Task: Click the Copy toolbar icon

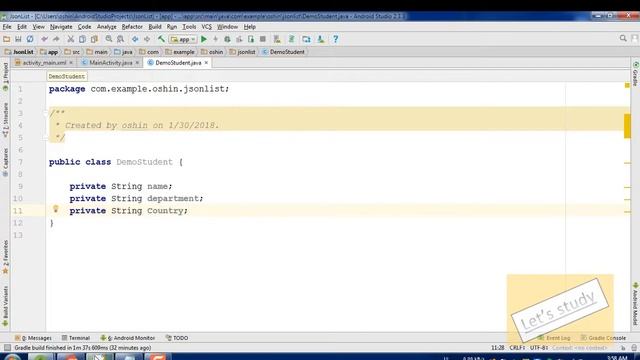Action: (82, 39)
